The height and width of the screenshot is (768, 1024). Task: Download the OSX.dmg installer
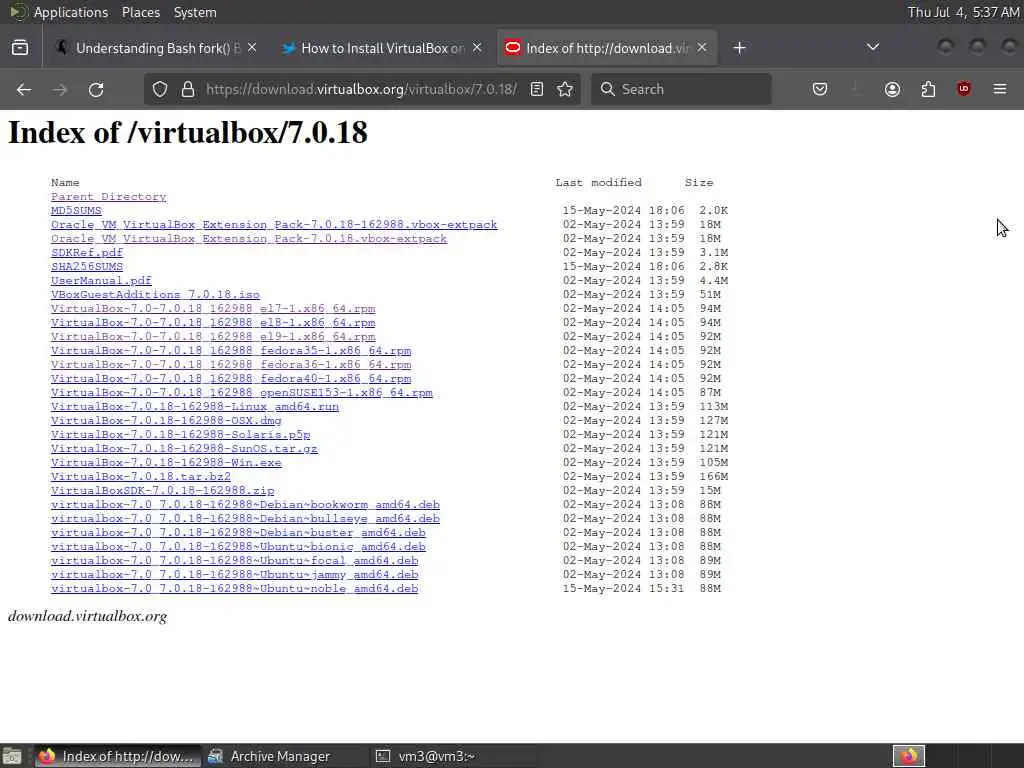click(166, 421)
